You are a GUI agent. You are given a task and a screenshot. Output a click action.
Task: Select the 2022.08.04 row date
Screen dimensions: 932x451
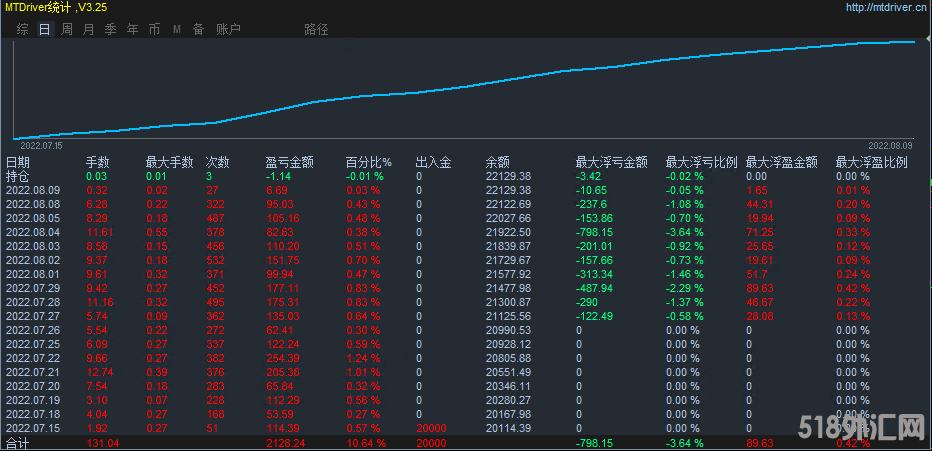33,232
